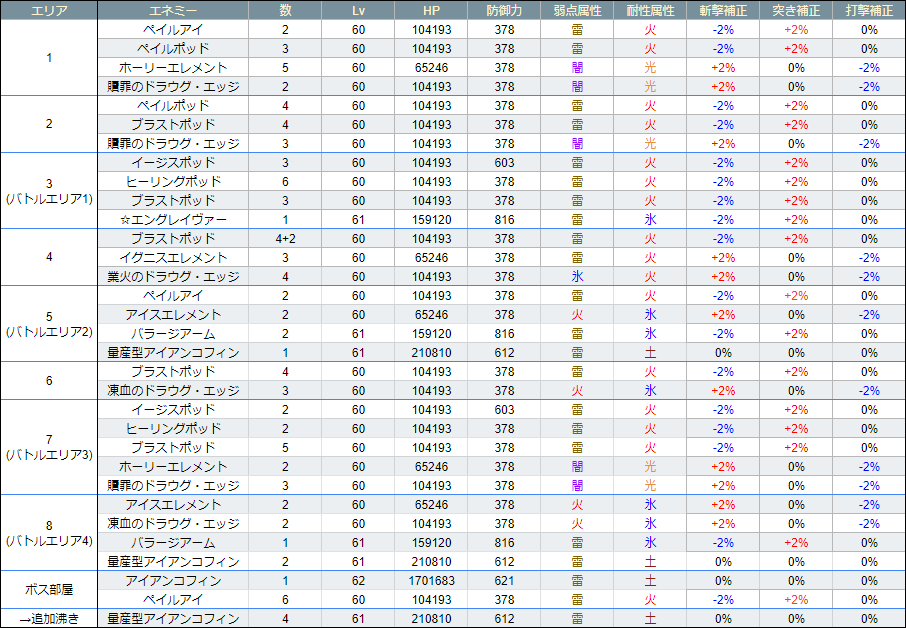Select the 斬撃補正 column header

(723, 10)
